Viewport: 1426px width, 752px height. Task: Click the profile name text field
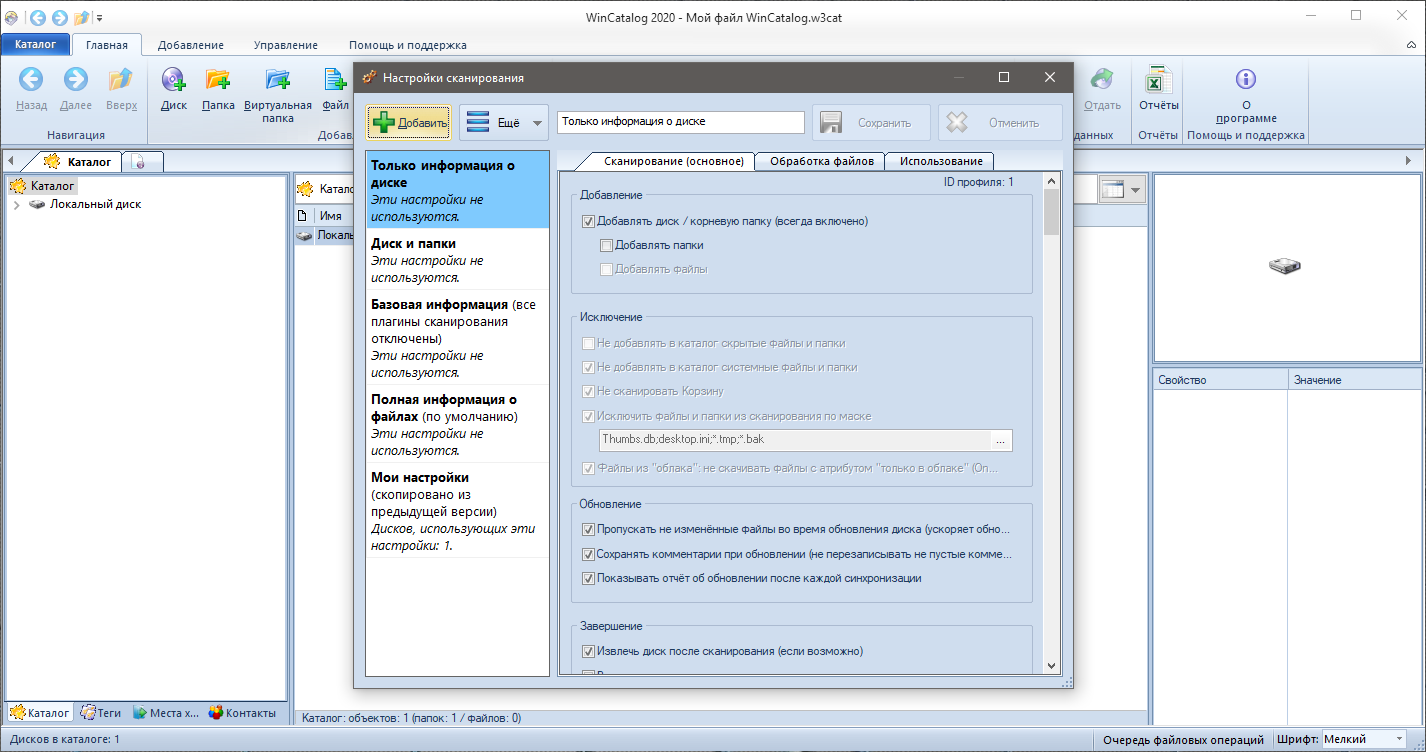pos(680,122)
